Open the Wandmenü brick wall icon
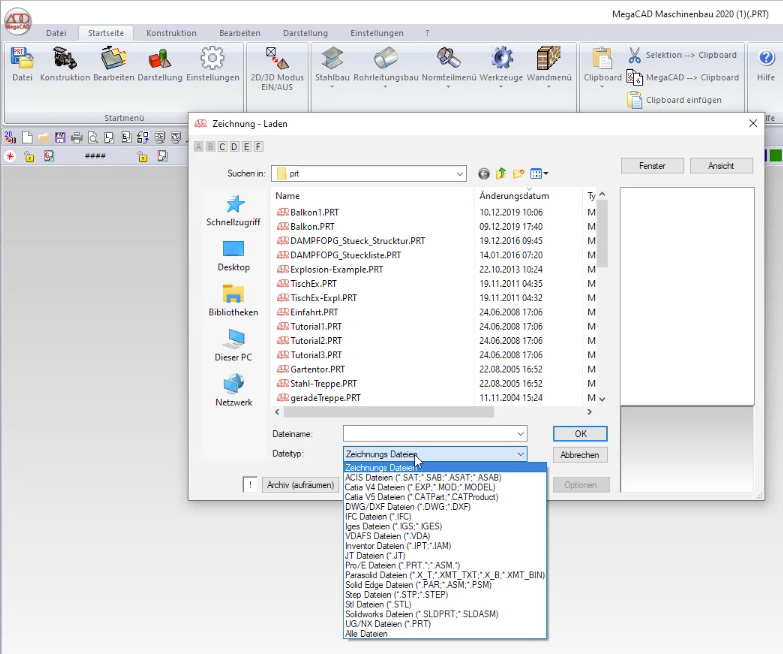Screen dimensions: 783x654 point(548,59)
